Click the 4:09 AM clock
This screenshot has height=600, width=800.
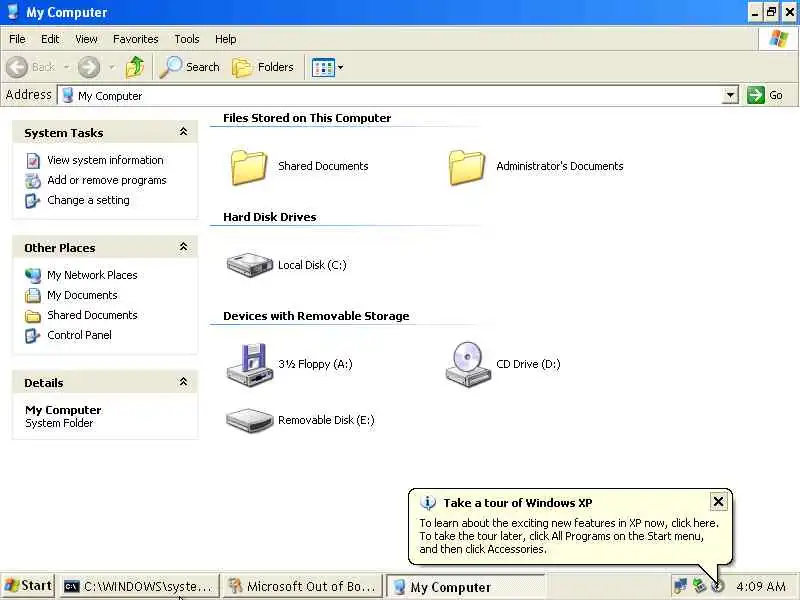click(761, 587)
